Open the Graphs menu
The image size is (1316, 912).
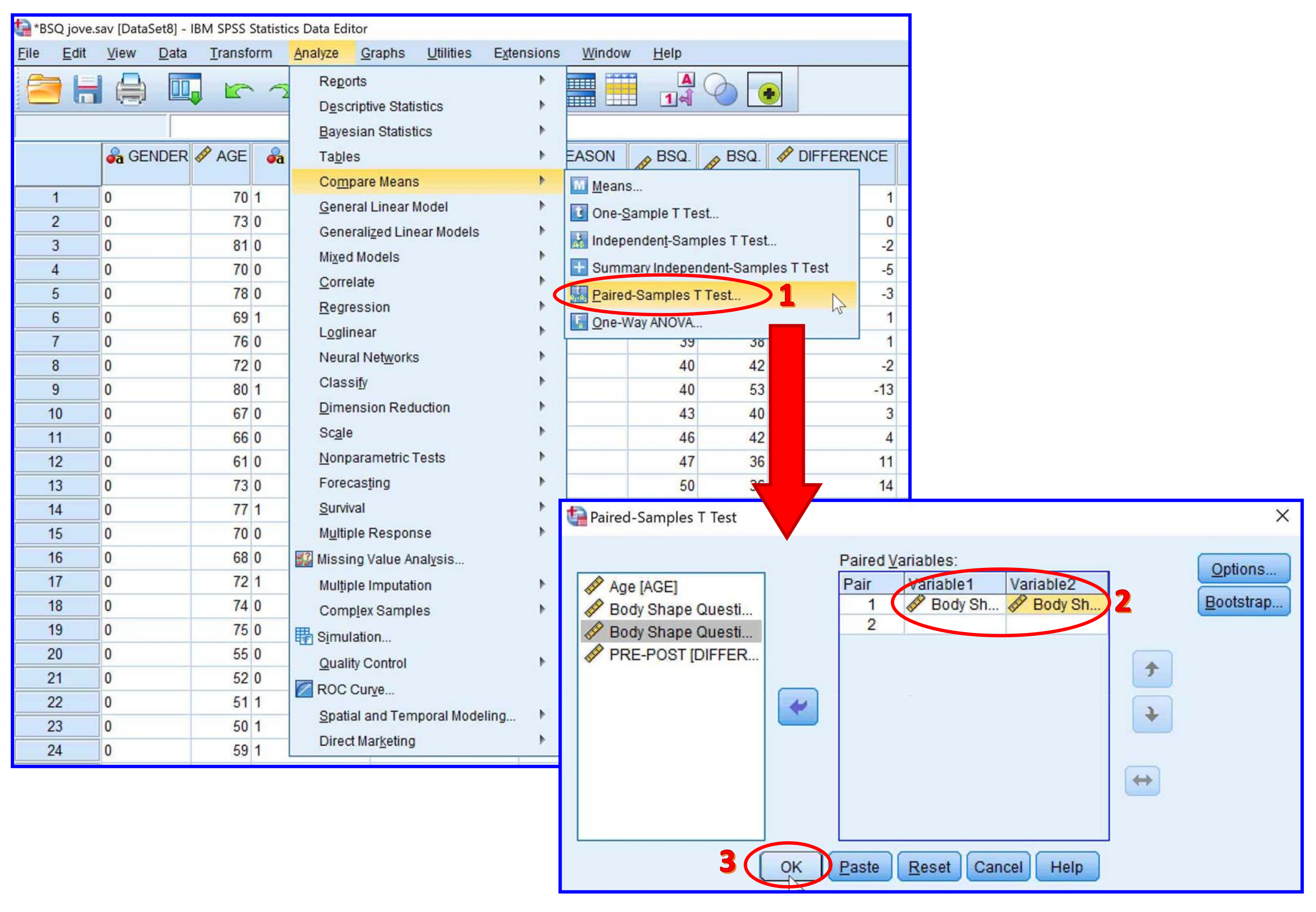[382, 53]
